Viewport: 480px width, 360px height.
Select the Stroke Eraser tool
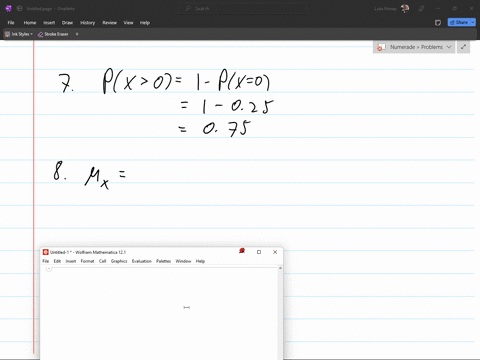coord(53,34)
